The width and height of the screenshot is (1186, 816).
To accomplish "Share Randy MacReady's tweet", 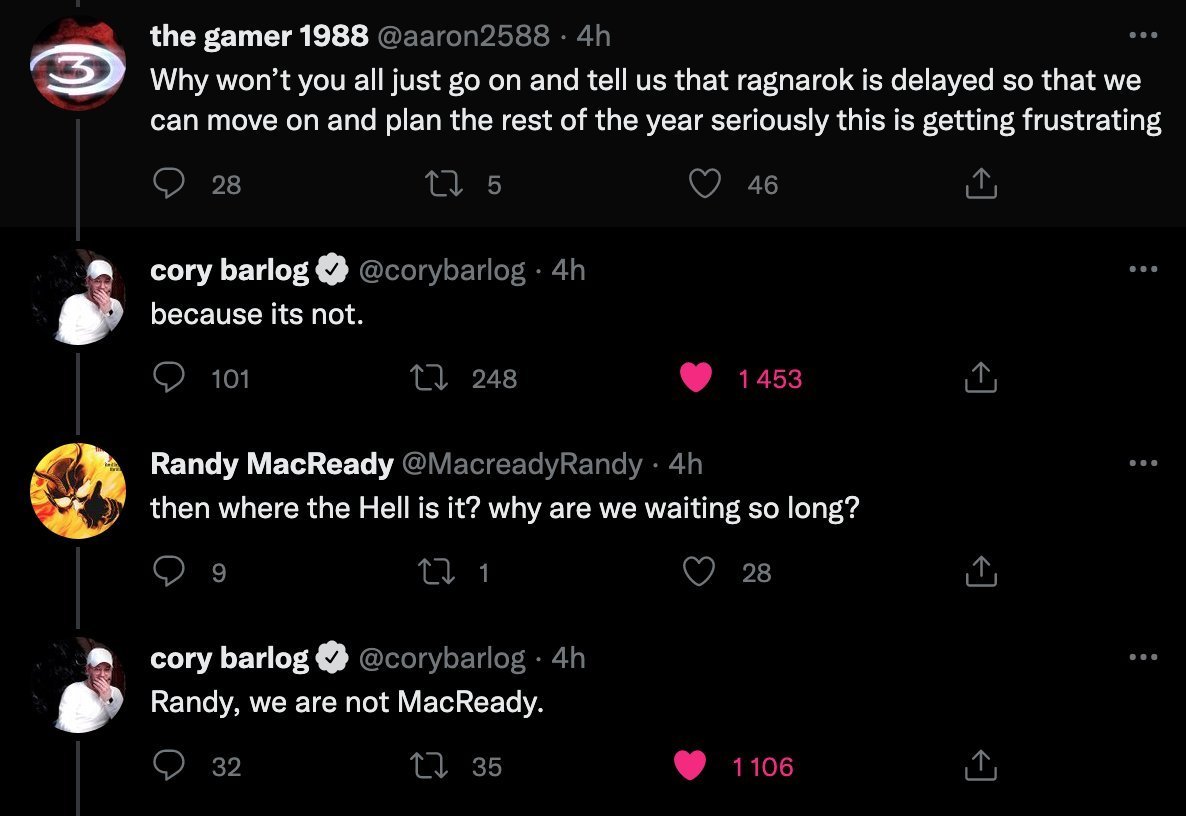I will click(981, 571).
